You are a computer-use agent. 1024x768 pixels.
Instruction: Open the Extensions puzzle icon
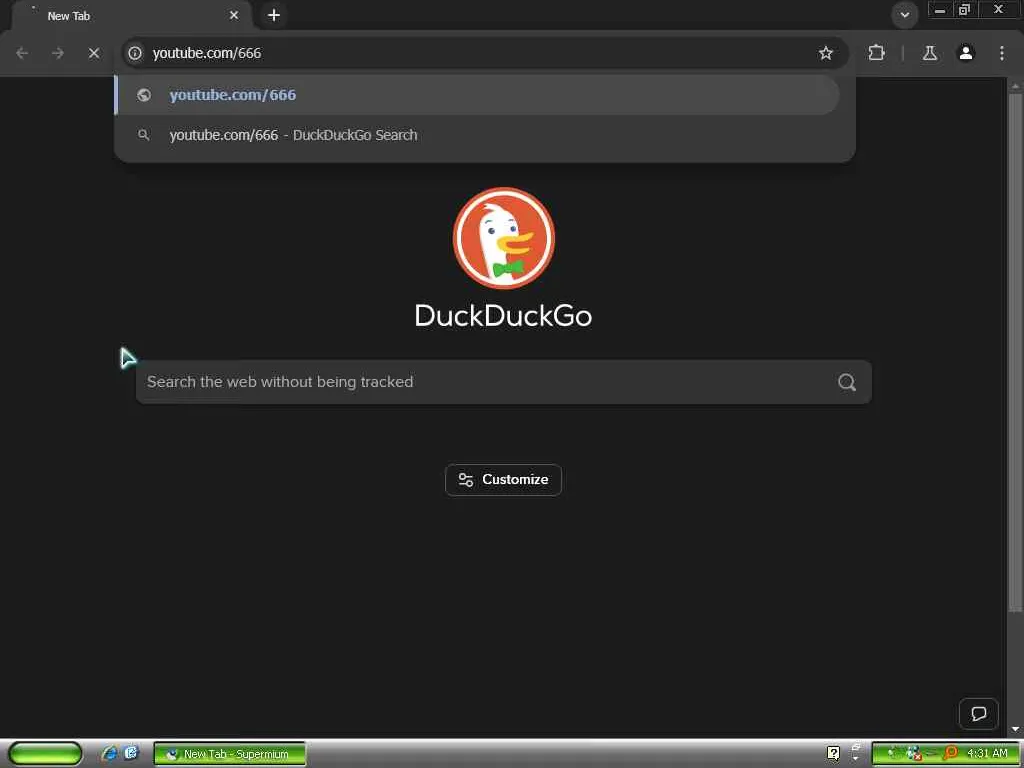point(876,53)
